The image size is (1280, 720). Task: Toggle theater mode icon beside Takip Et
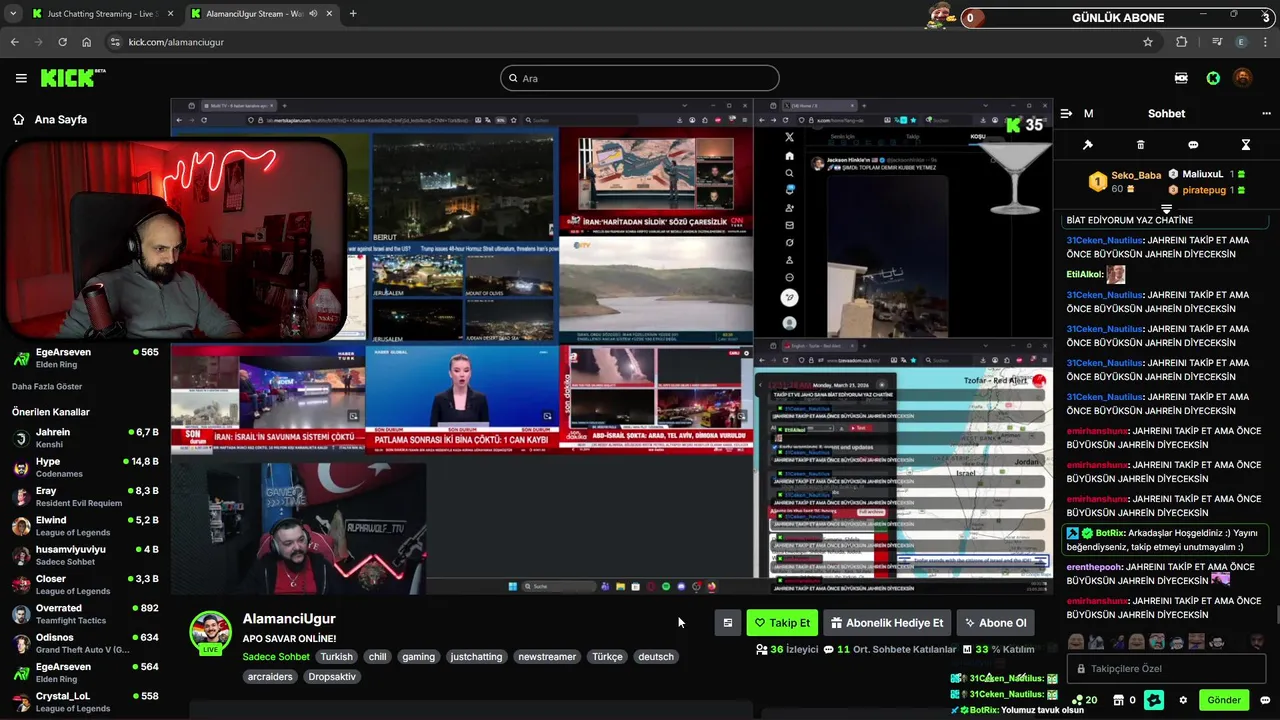click(728, 623)
